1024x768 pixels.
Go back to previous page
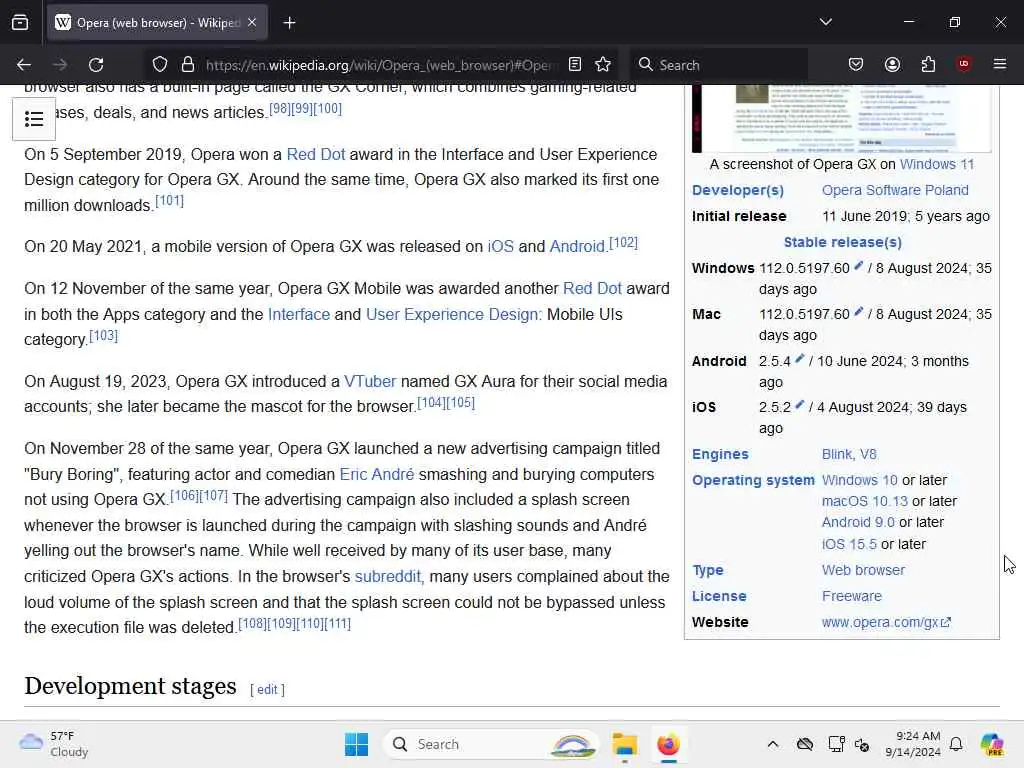point(24,65)
